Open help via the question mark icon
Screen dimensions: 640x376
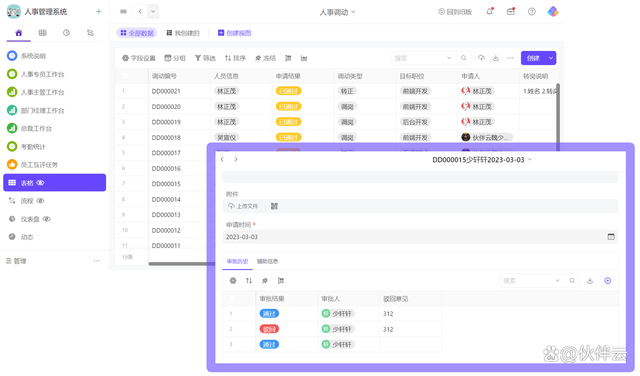[x=531, y=11]
